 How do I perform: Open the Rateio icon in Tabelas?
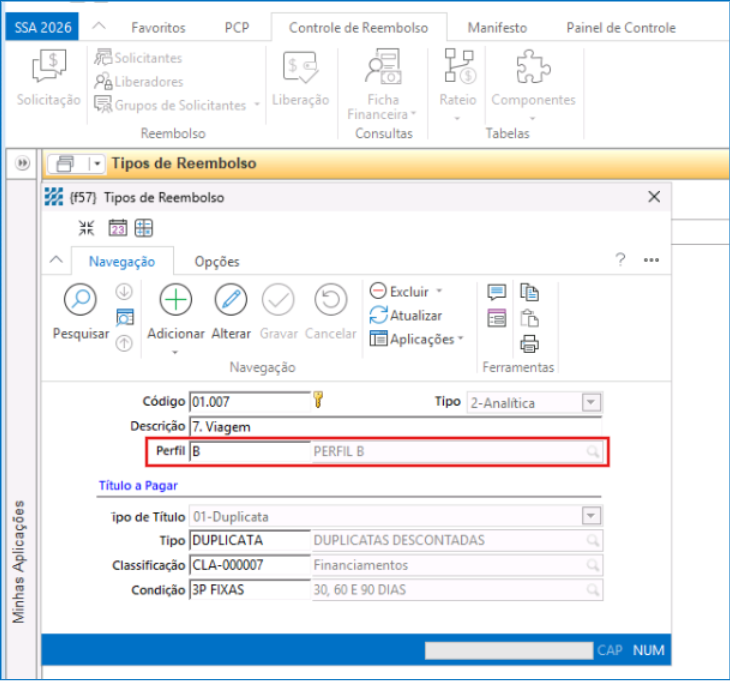click(458, 68)
